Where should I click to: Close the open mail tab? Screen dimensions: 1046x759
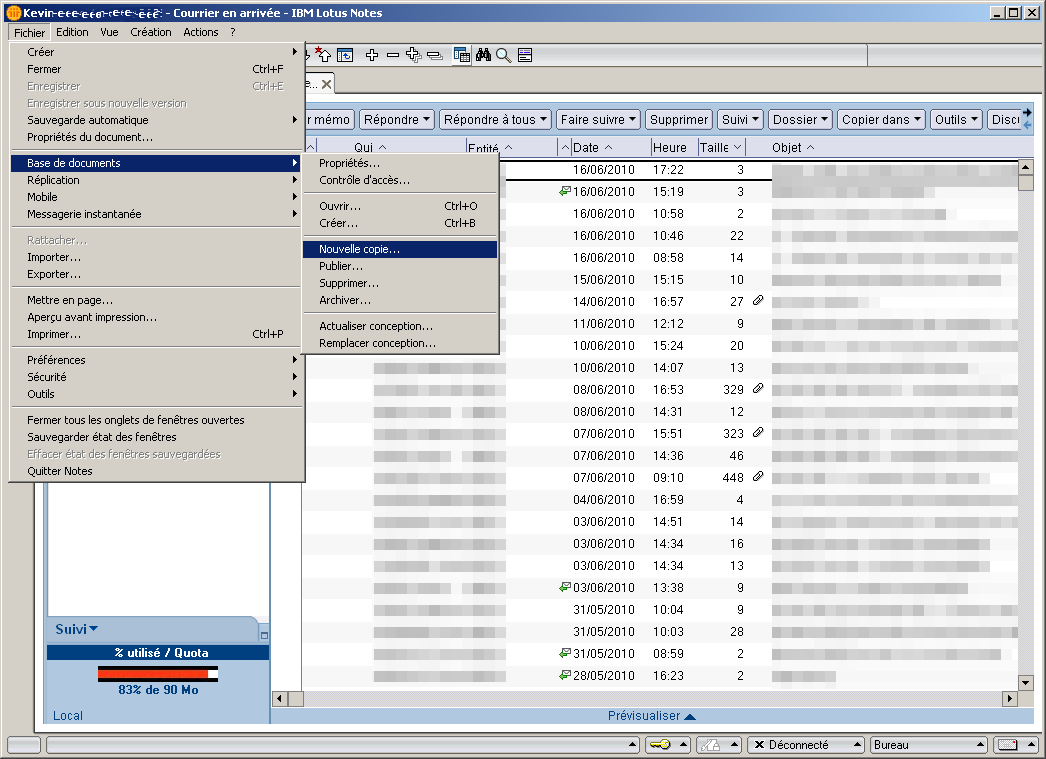(326, 84)
